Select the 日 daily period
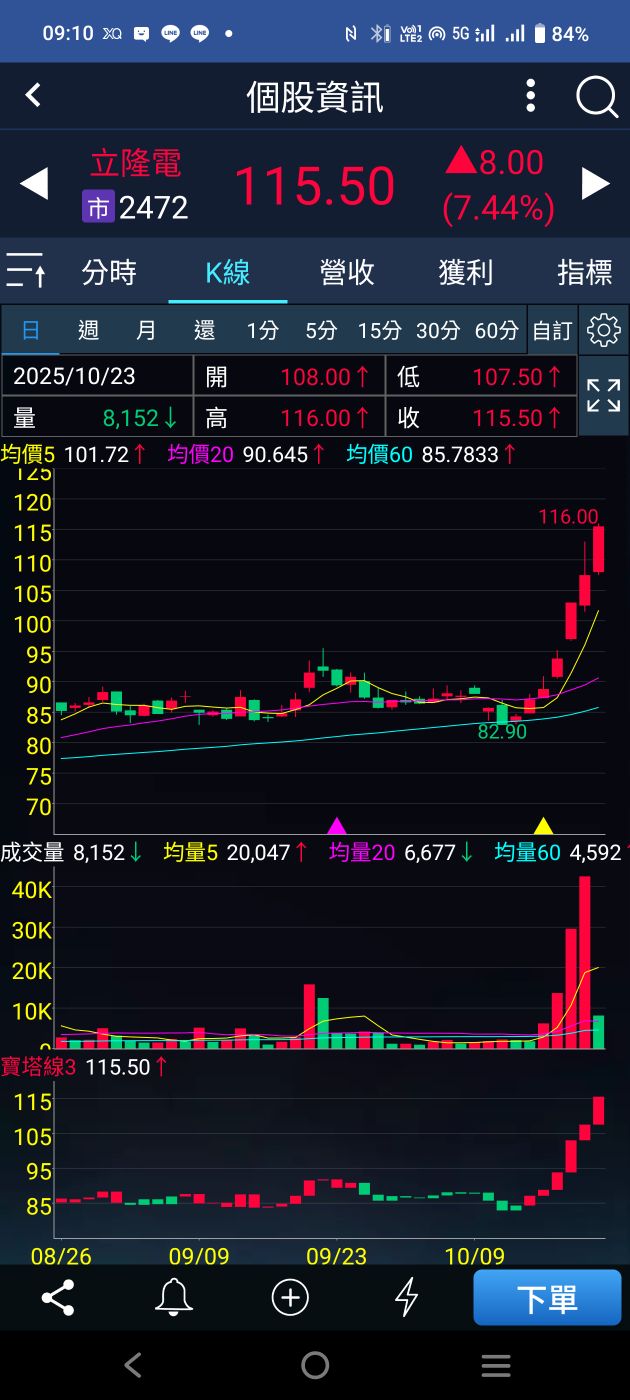Image resolution: width=630 pixels, height=1400 pixels. point(31,330)
